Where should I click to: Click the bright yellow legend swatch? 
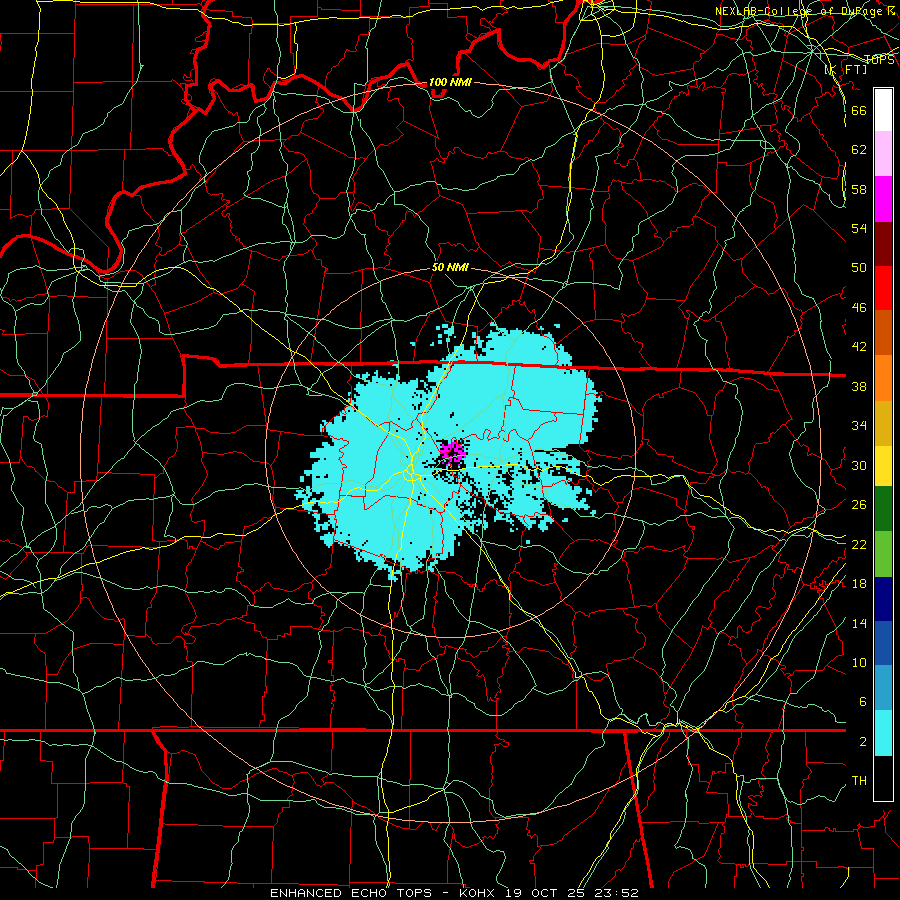883,466
